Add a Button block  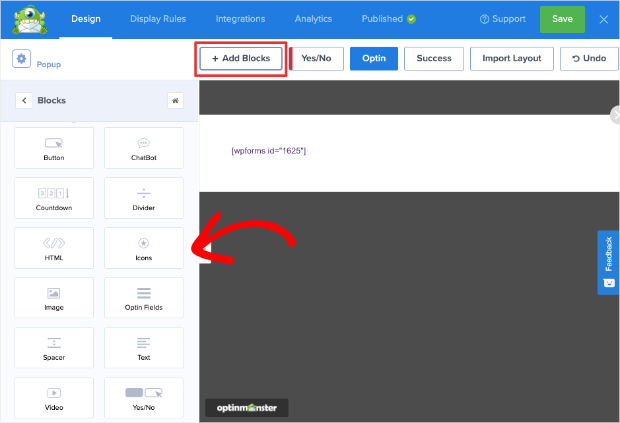pos(54,148)
